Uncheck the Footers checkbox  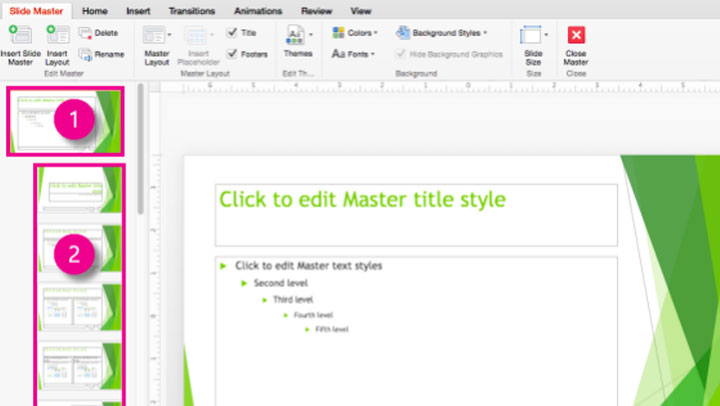point(232,54)
